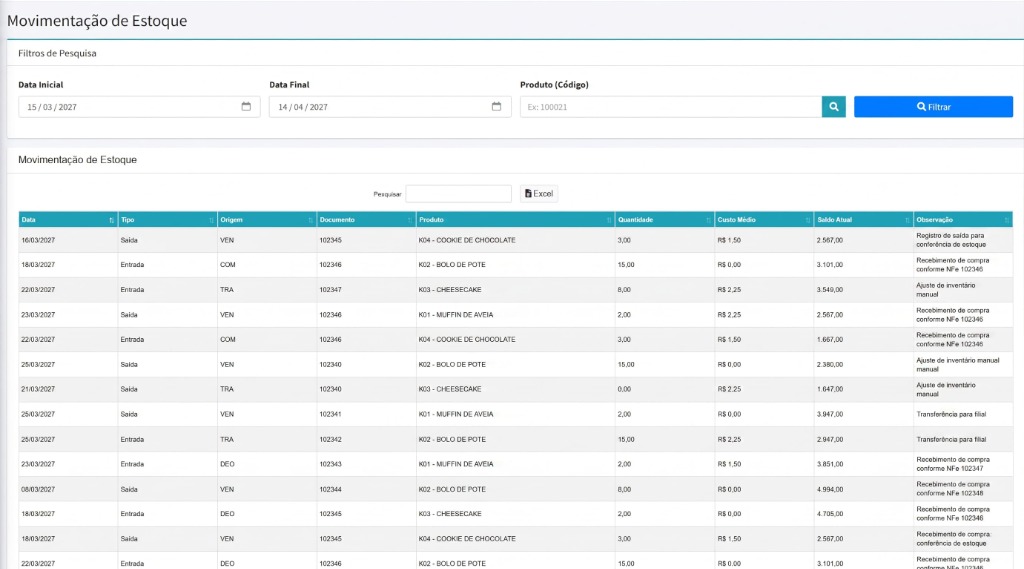1024x569 pixels.
Task: Click the Produto (Código) input field
Action: click(671, 106)
